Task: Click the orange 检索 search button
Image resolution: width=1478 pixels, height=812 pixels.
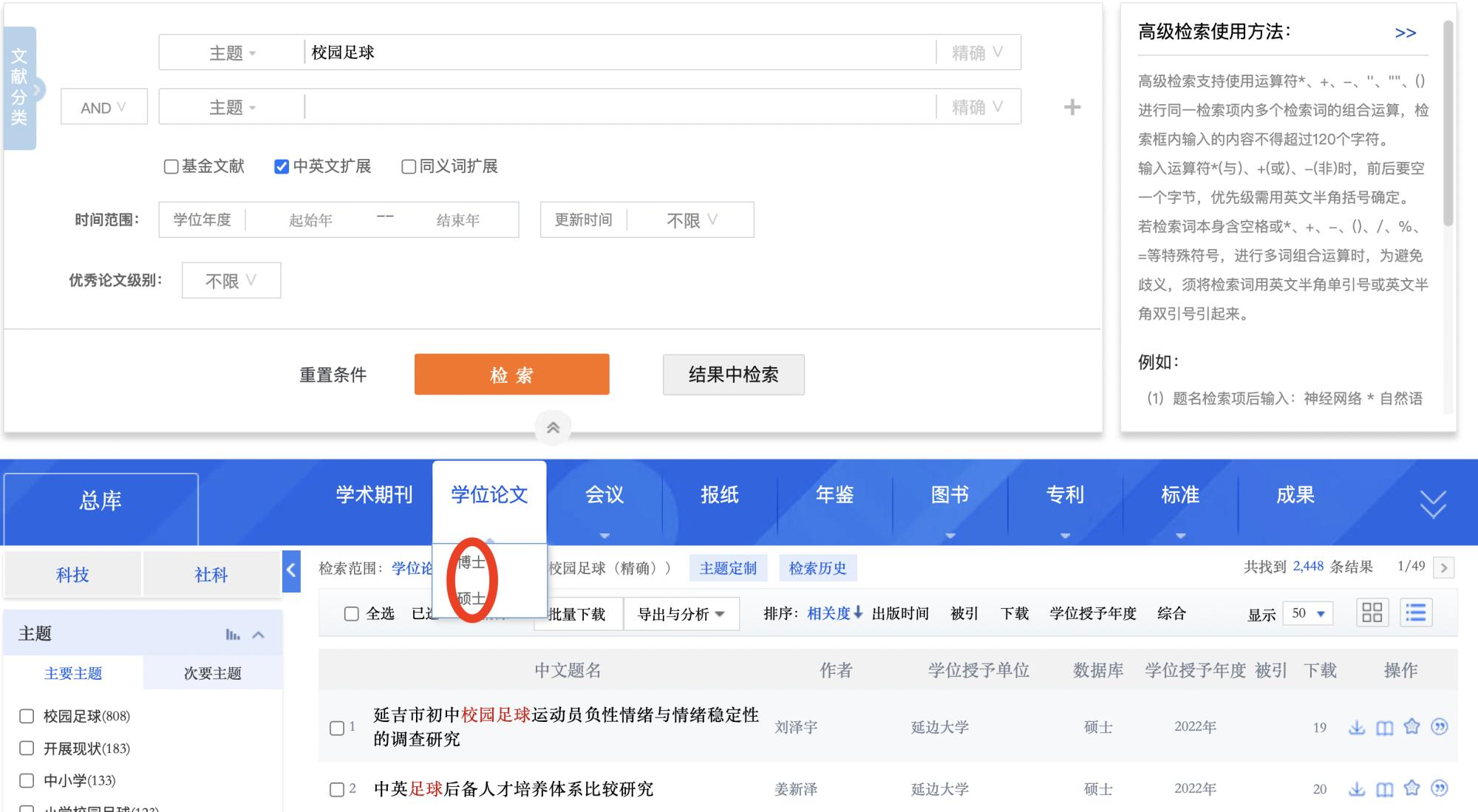Action: 511,375
